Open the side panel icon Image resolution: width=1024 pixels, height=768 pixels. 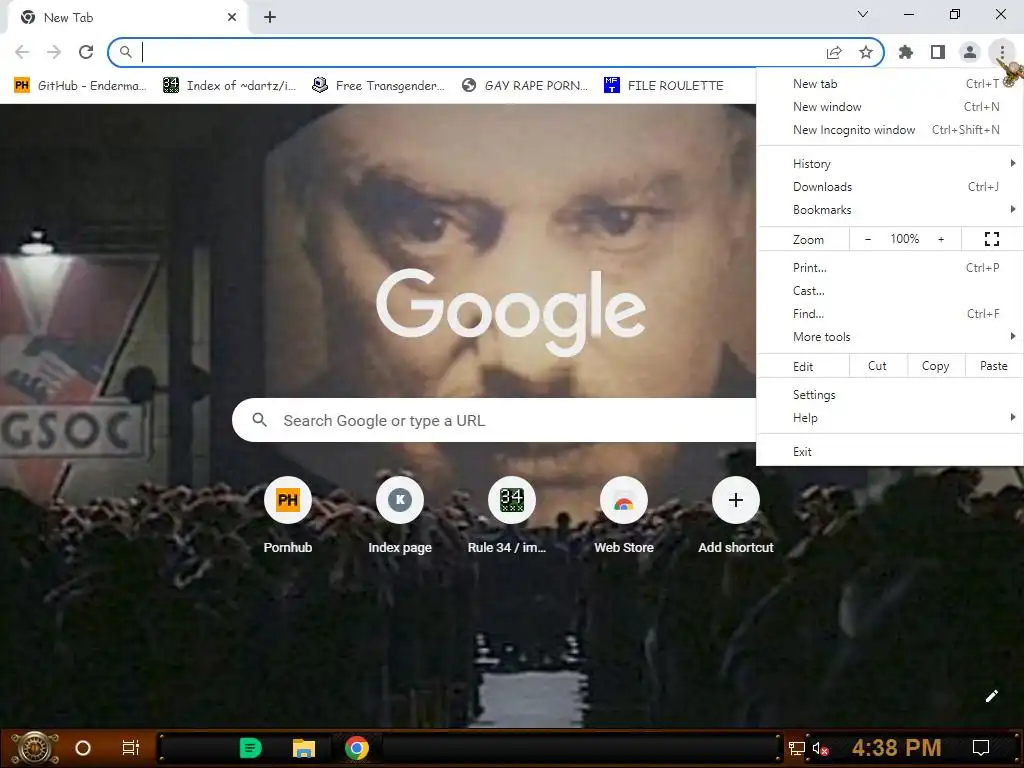pos(938,52)
